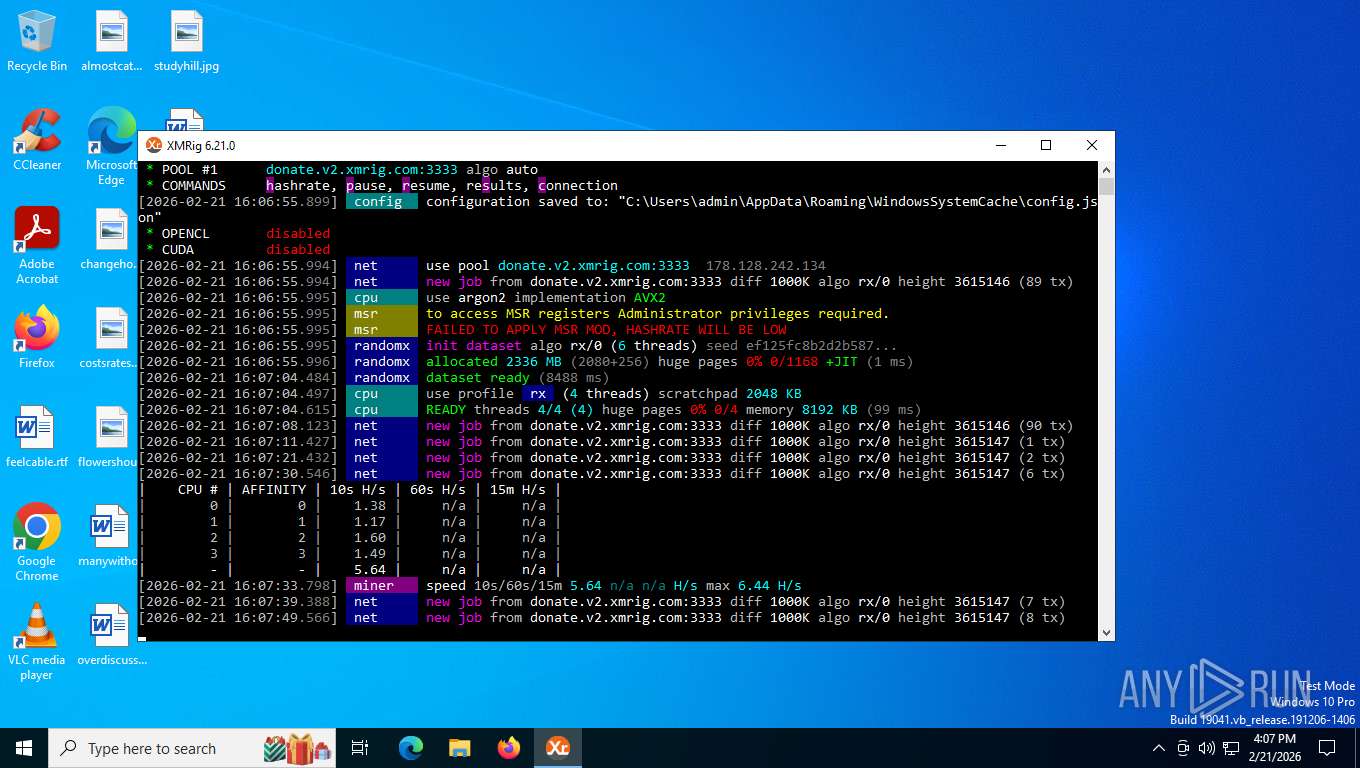Click 'use argon2 implementation AVX2' line
The height and width of the screenshot is (768, 1360).
546,298
